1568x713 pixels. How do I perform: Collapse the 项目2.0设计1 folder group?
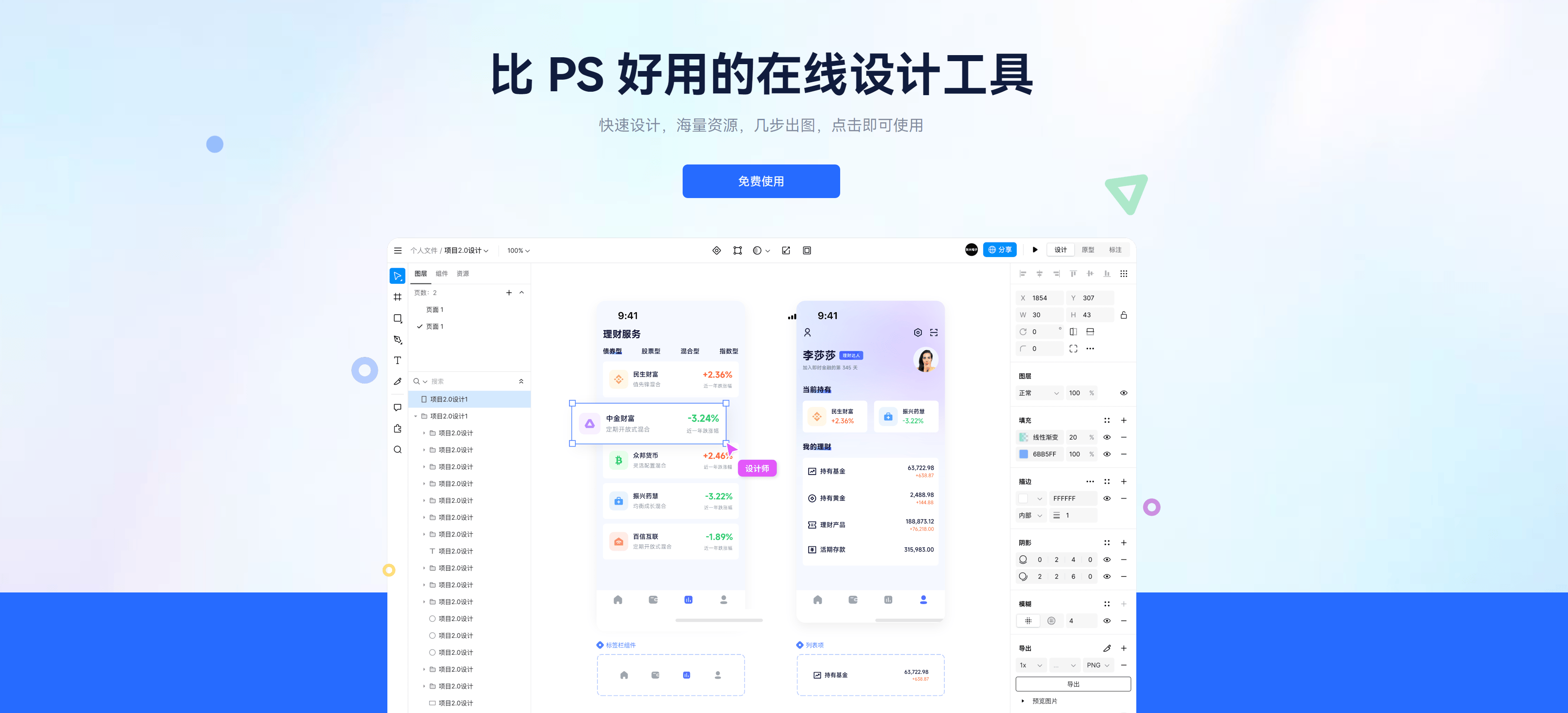(x=416, y=416)
